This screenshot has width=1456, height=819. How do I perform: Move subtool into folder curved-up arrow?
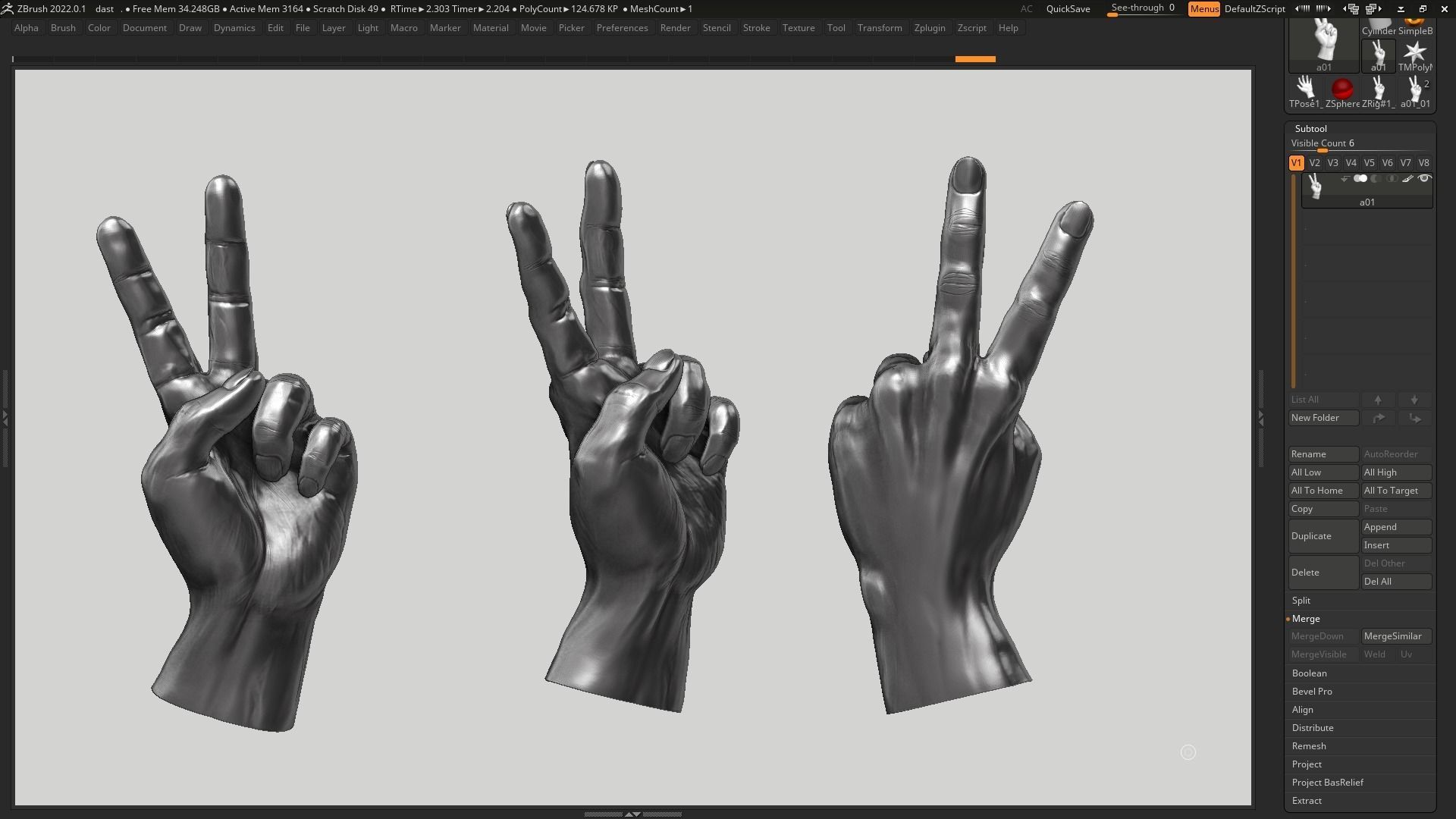coord(1378,418)
